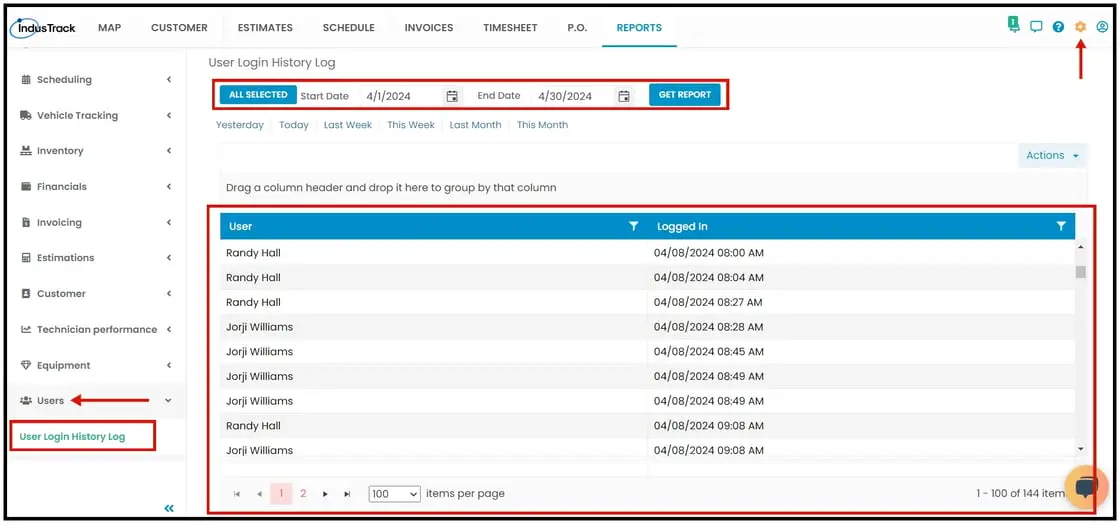Viewport: 1120px width, 524px height.
Task: Expand the Customer sidebar section chevron
Action: tap(169, 293)
